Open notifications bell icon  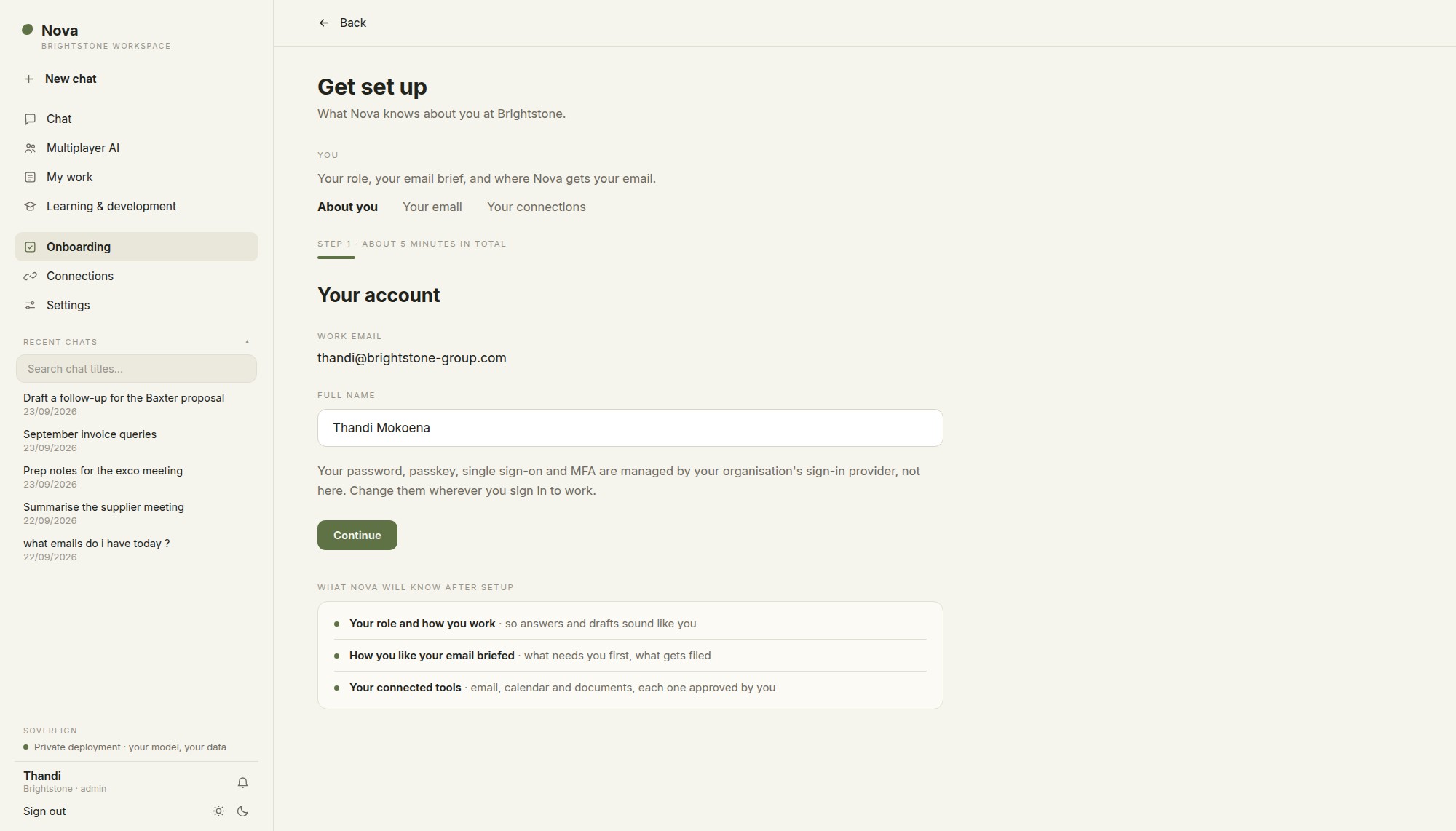tap(242, 783)
